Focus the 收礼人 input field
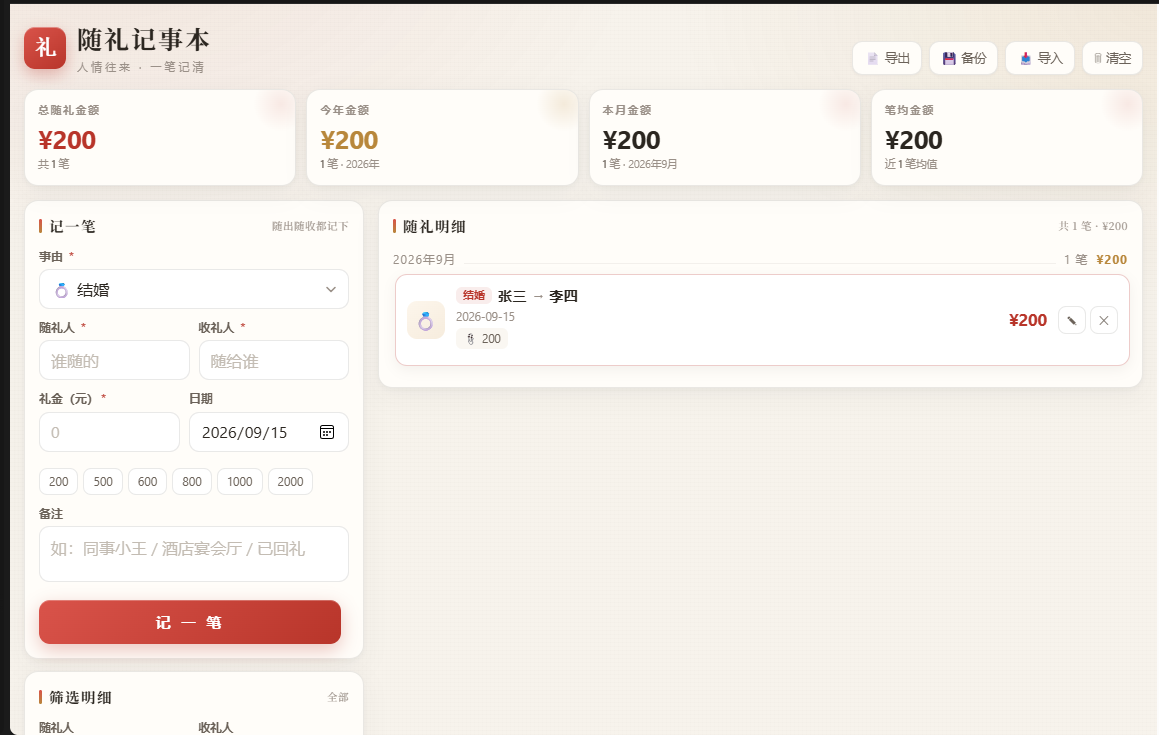Image resolution: width=1159 pixels, height=735 pixels. [273, 360]
